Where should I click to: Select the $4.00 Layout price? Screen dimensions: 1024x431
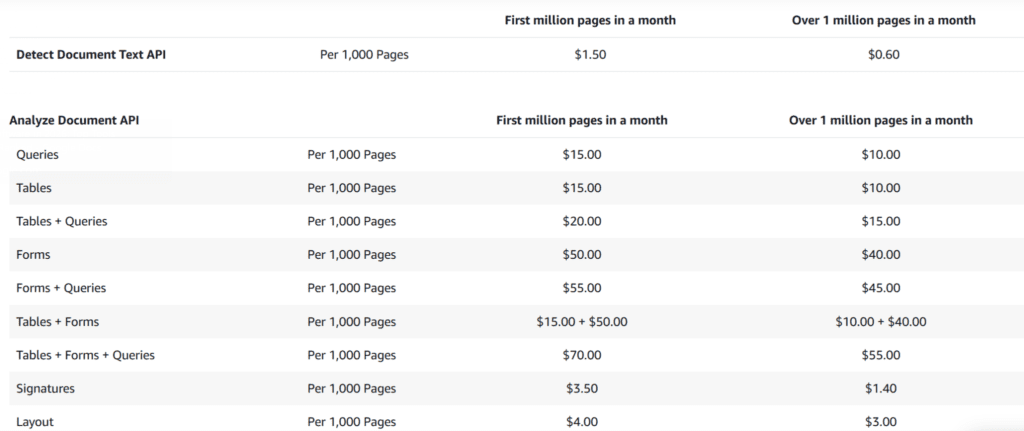point(582,422)
